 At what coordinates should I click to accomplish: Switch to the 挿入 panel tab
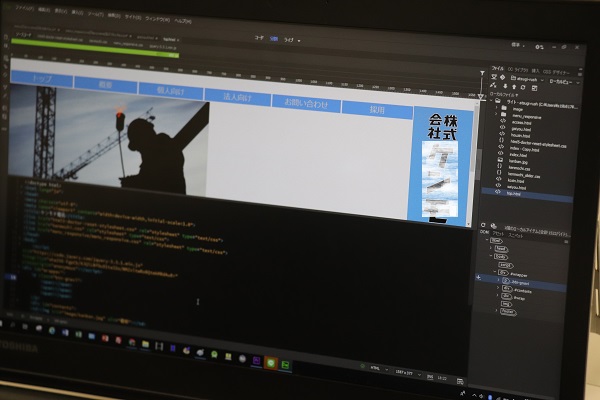tap(535, 70)
